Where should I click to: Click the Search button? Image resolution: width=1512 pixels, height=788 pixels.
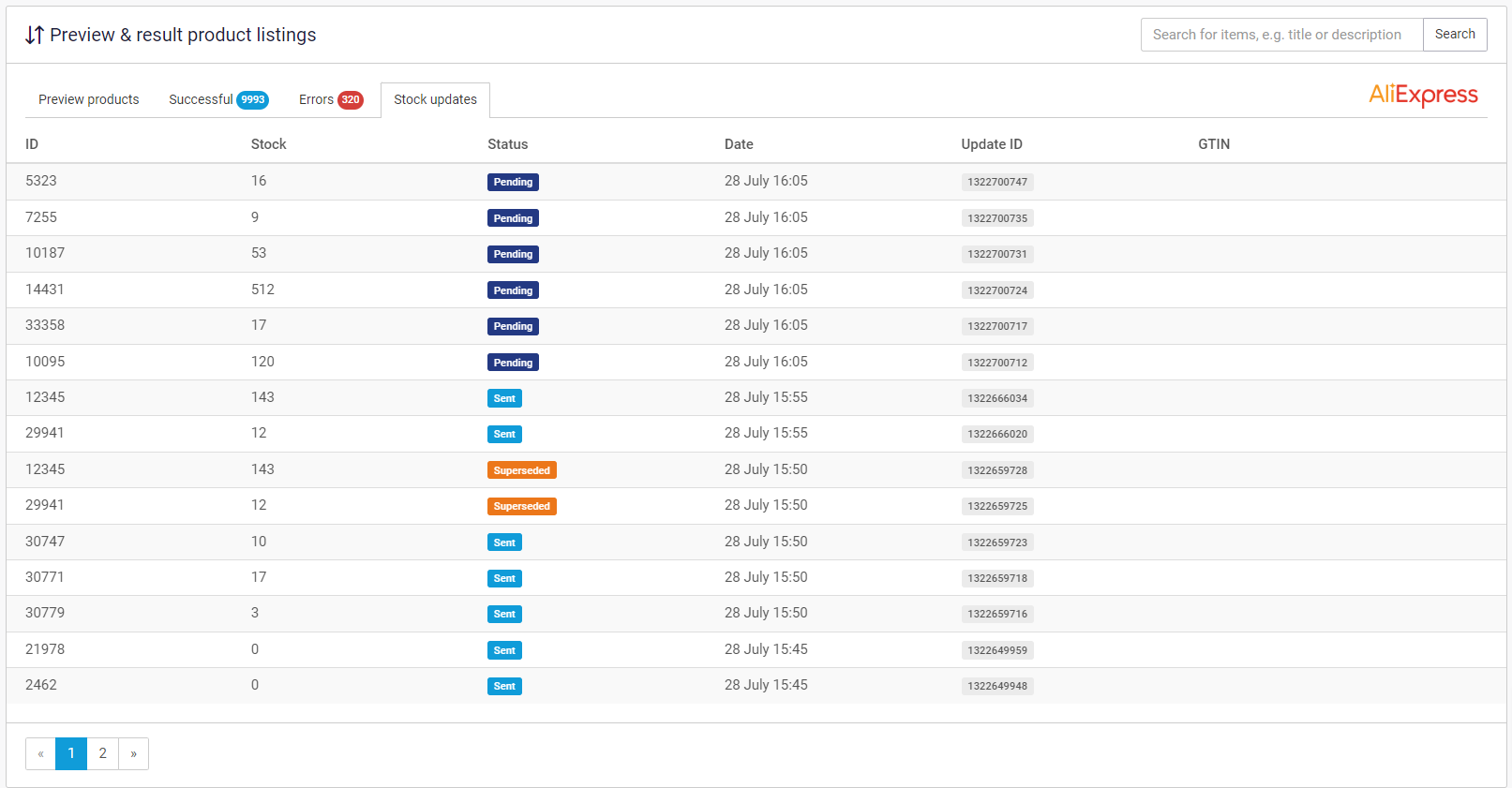[1455, 35]
